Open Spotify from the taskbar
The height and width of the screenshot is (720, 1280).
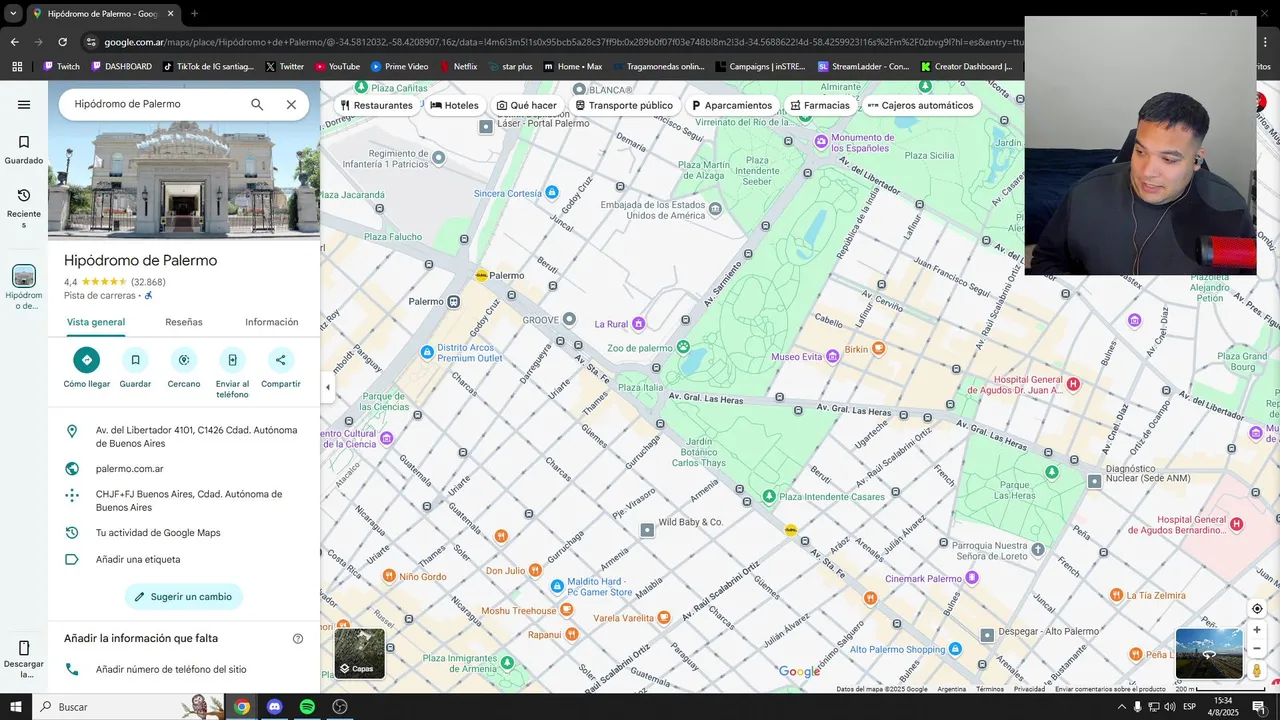307,707
